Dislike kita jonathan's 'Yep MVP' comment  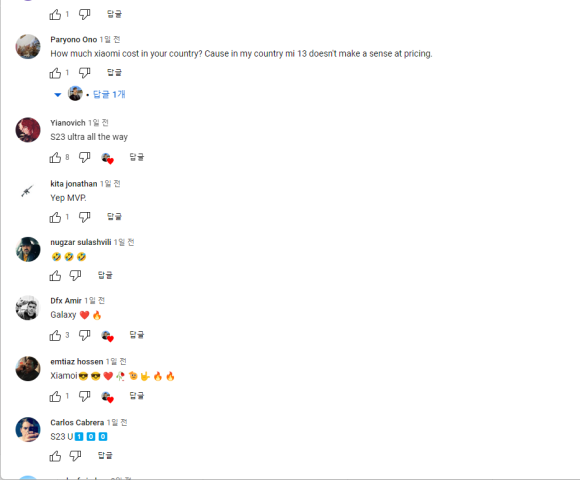84,217
